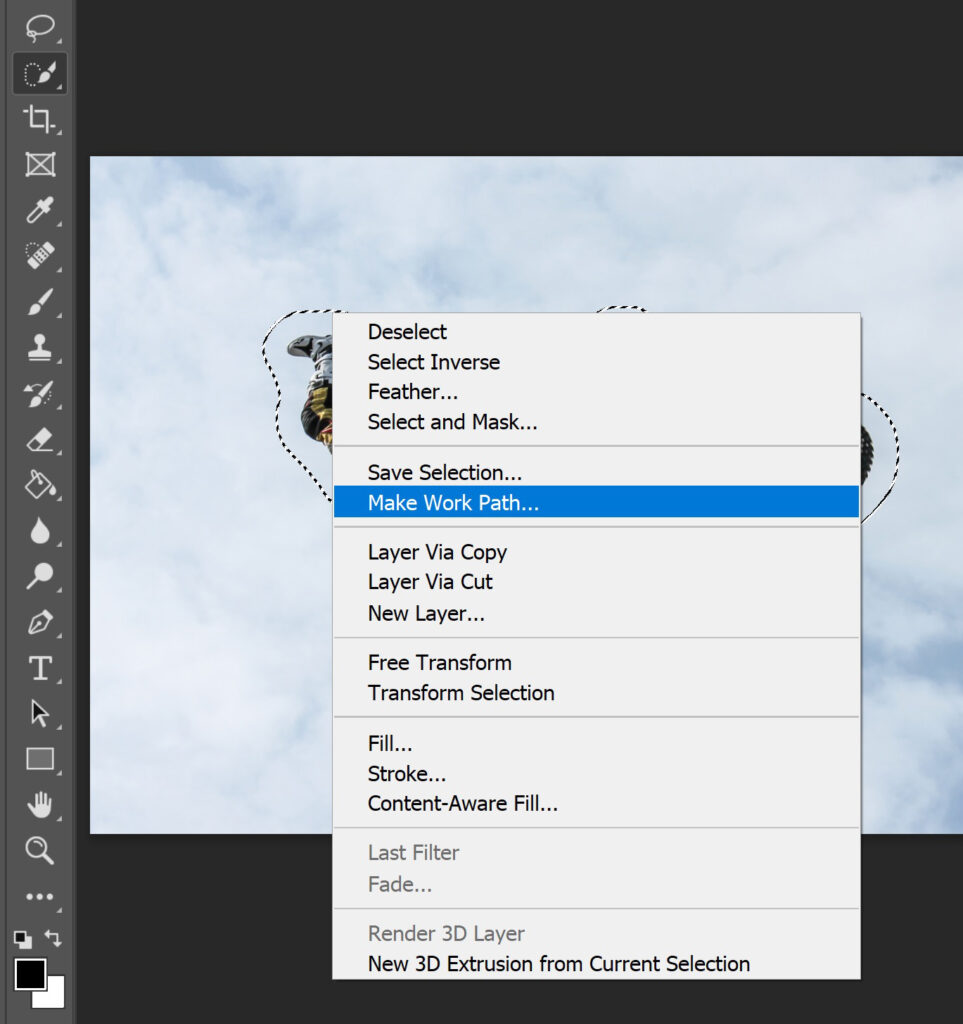Choose Layer Via Cut

tap(596, 582)
